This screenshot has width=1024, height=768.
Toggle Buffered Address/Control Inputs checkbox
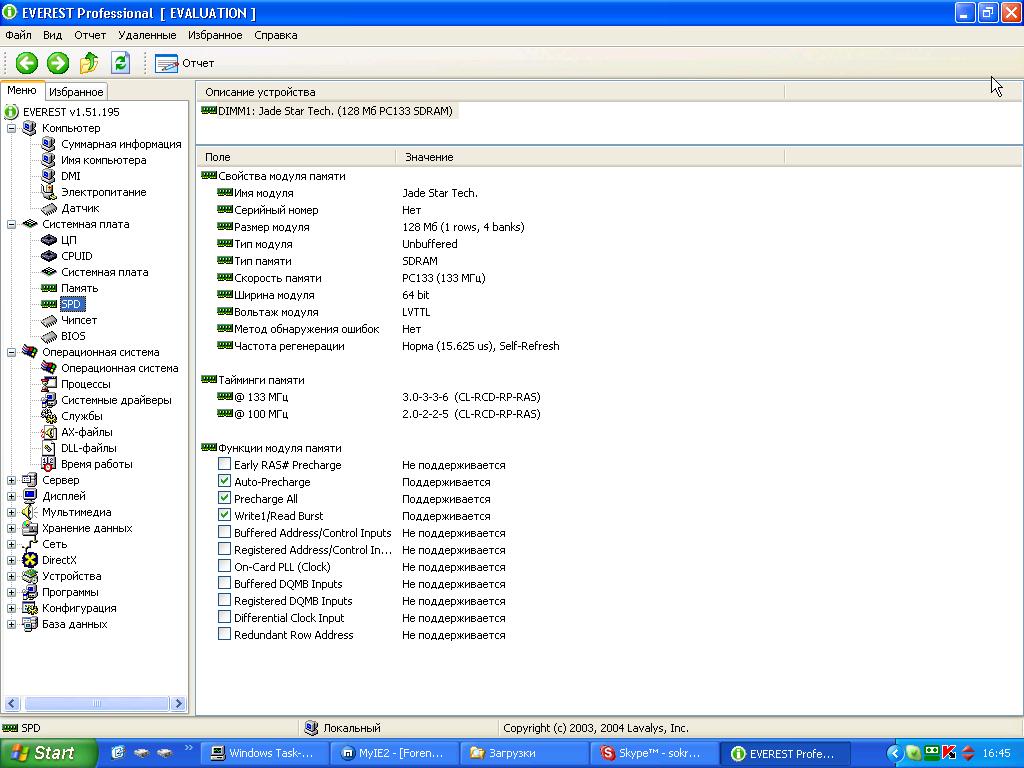pyautogui.click(x=224, y=532)
